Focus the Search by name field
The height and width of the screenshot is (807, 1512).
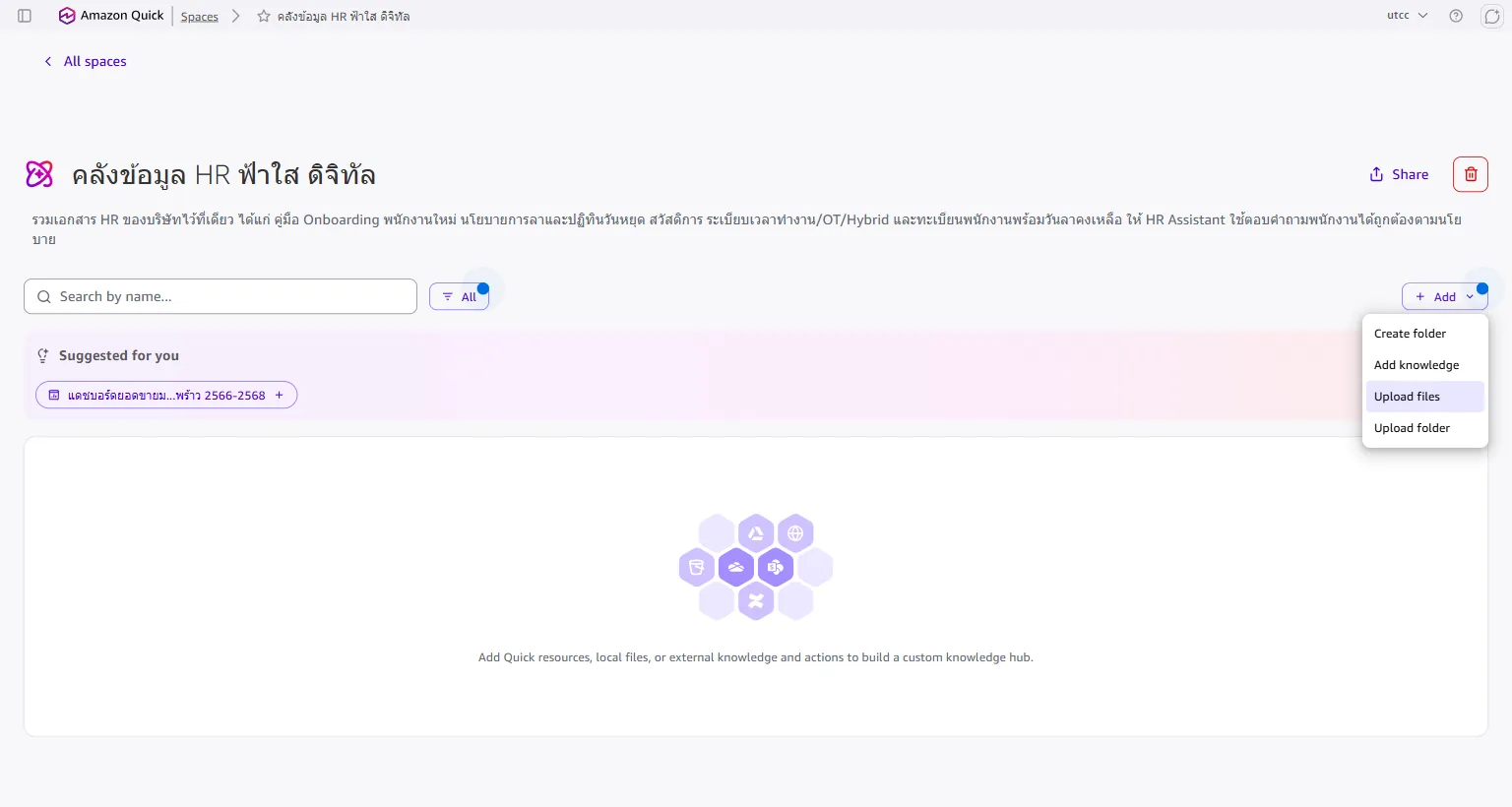(220, 296)
